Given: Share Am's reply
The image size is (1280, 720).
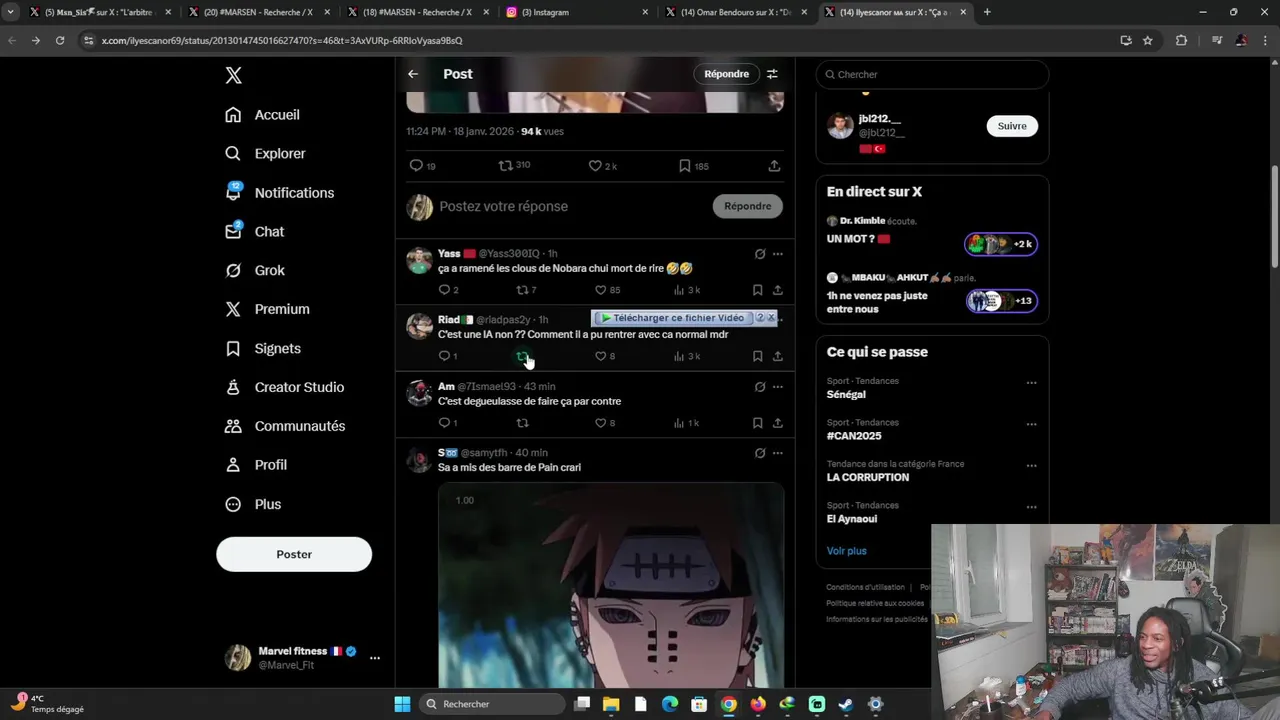Looking at the screenshot, I should point(777,423).
